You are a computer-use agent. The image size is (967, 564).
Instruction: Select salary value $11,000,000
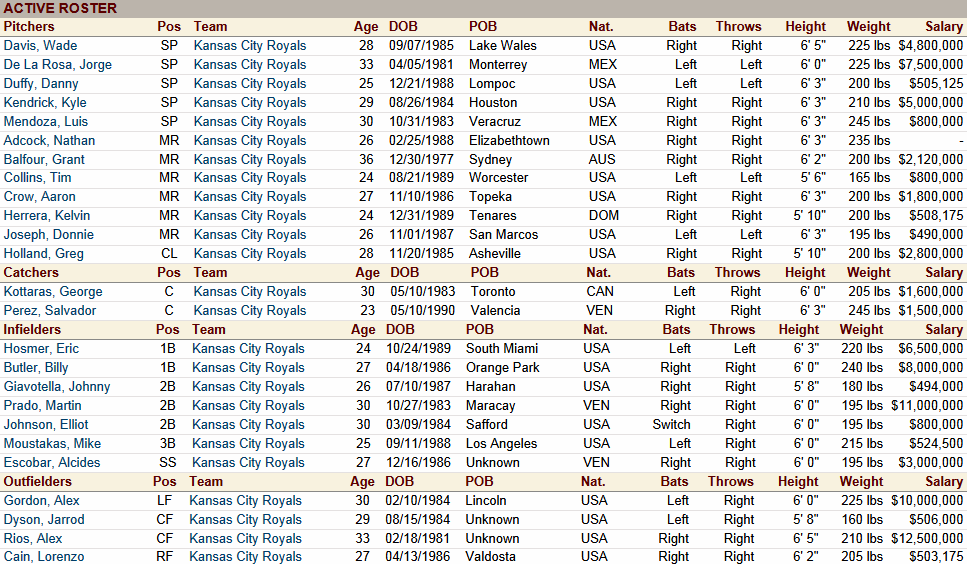point(927,406)
